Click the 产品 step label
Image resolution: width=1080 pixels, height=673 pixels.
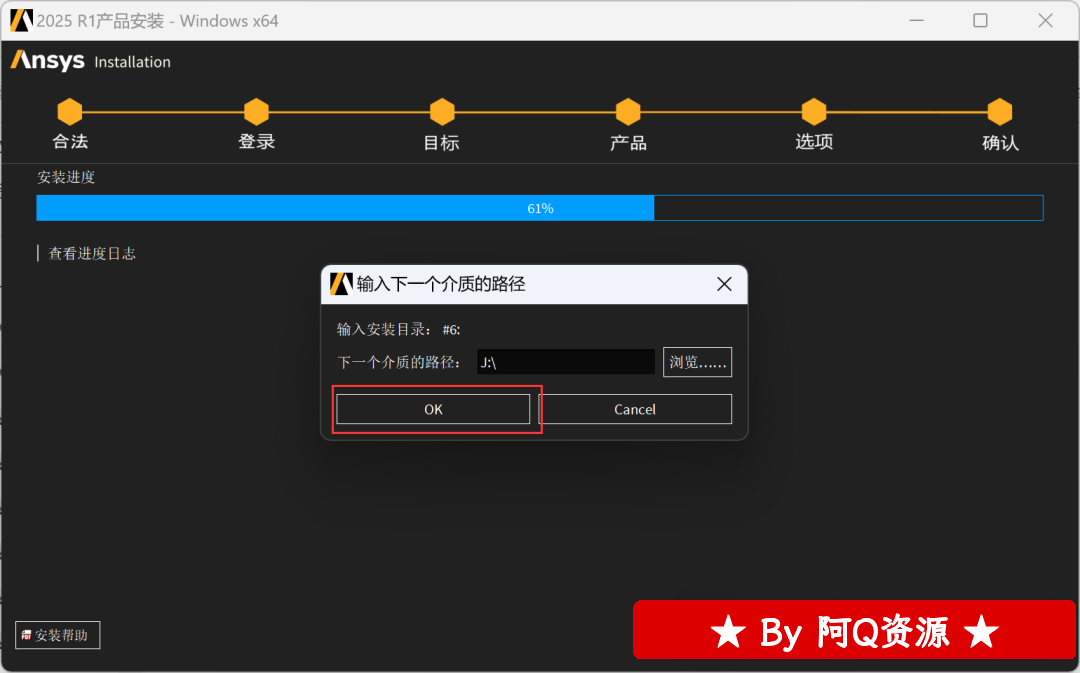[628, 143]
